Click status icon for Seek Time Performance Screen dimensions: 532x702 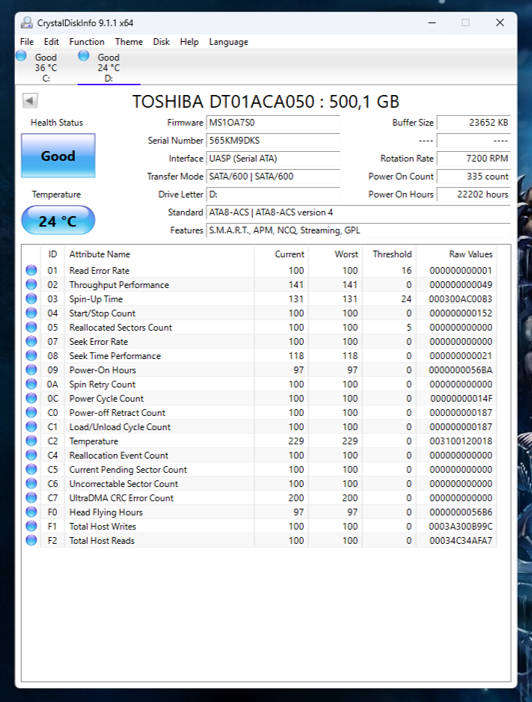tap(31, 355)
